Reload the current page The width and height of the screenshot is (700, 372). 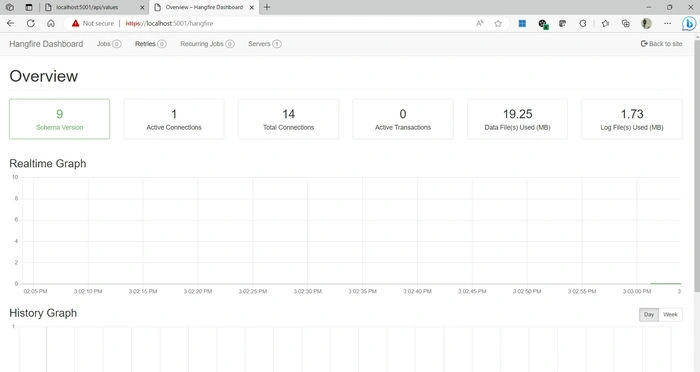tap(31, 23)
